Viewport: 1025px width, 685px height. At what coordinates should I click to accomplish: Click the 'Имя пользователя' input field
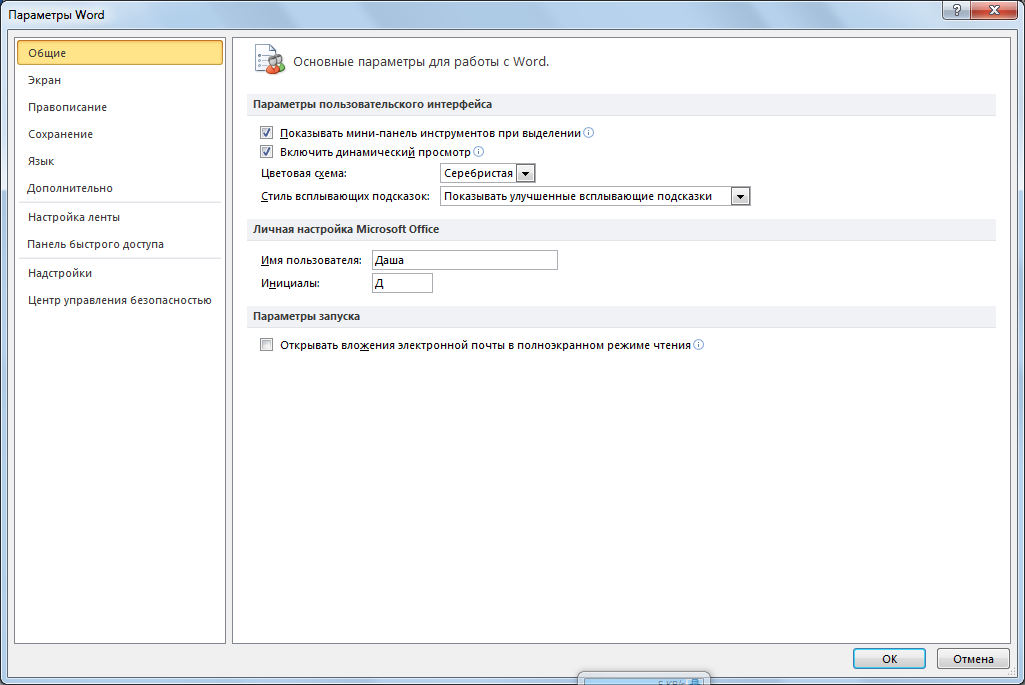pos(465,260)
